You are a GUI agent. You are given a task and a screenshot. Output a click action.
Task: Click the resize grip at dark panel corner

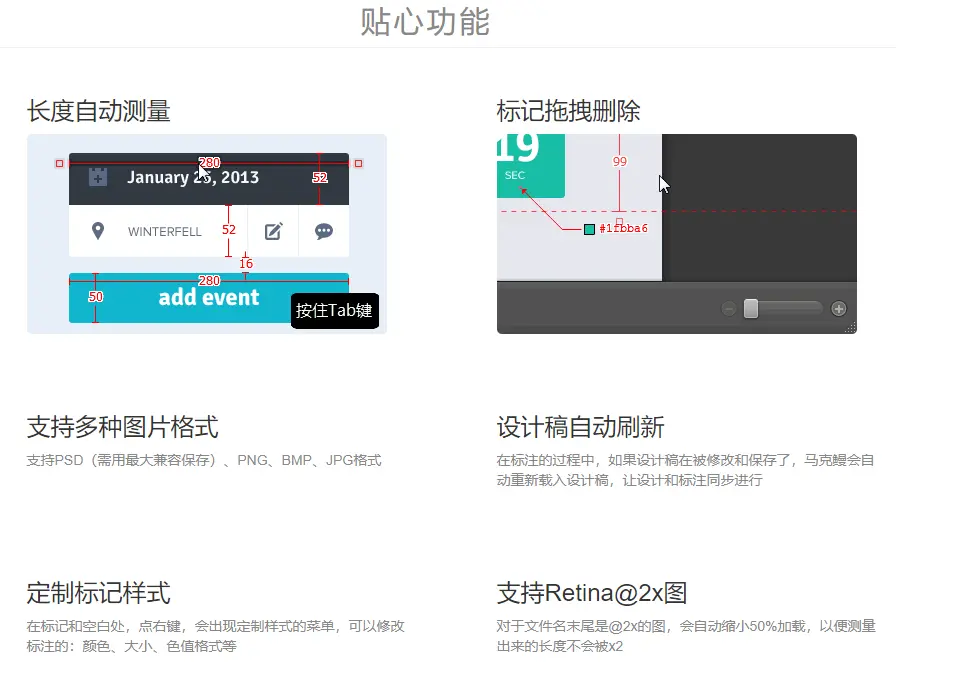point(850,327)
